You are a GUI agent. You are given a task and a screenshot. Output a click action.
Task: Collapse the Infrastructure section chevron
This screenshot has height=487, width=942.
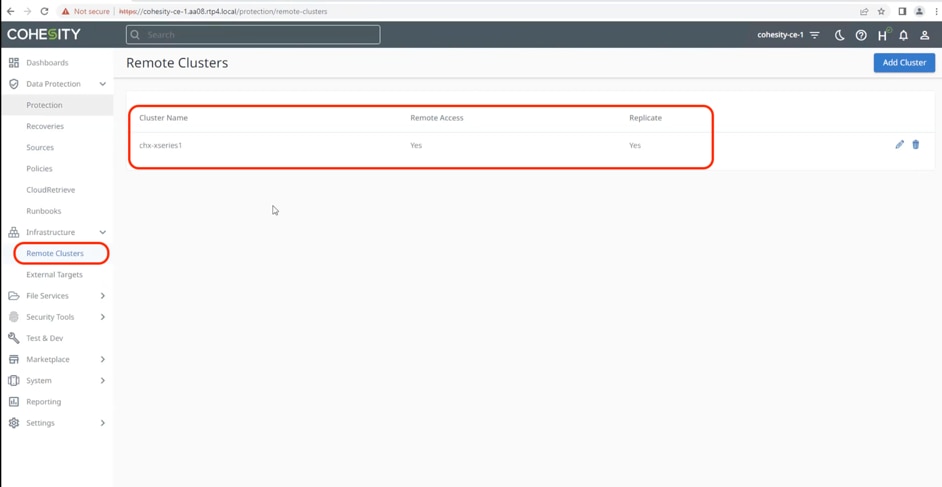pos(103,232)
